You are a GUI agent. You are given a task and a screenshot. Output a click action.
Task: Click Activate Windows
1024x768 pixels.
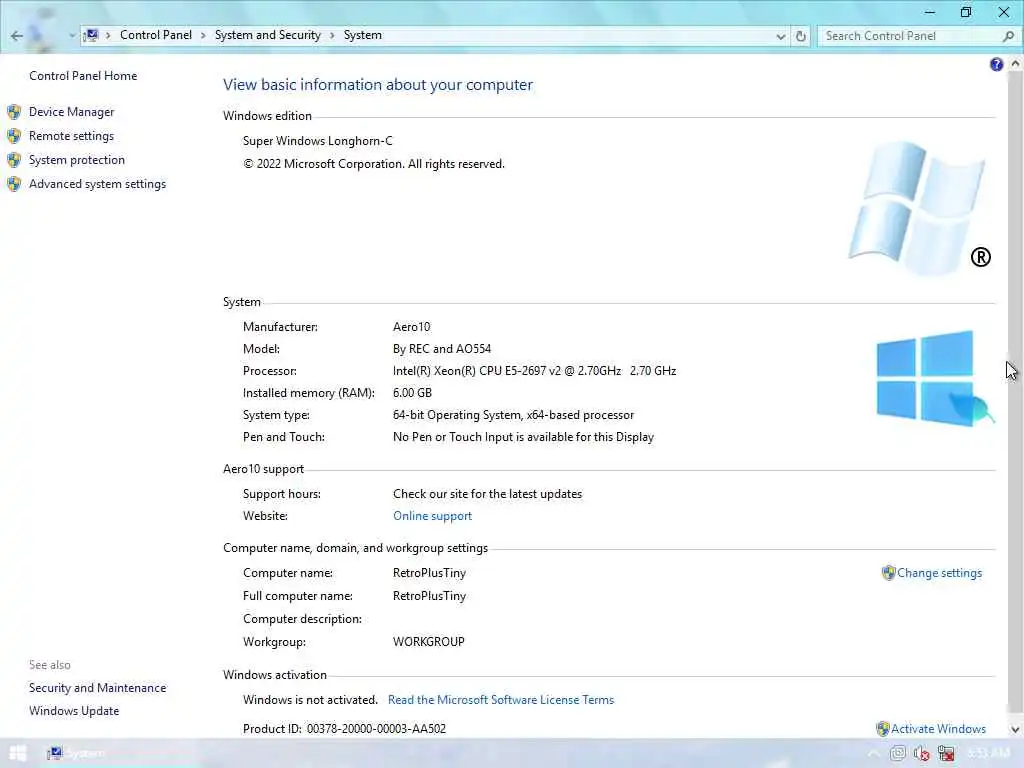tap(938, 729)
